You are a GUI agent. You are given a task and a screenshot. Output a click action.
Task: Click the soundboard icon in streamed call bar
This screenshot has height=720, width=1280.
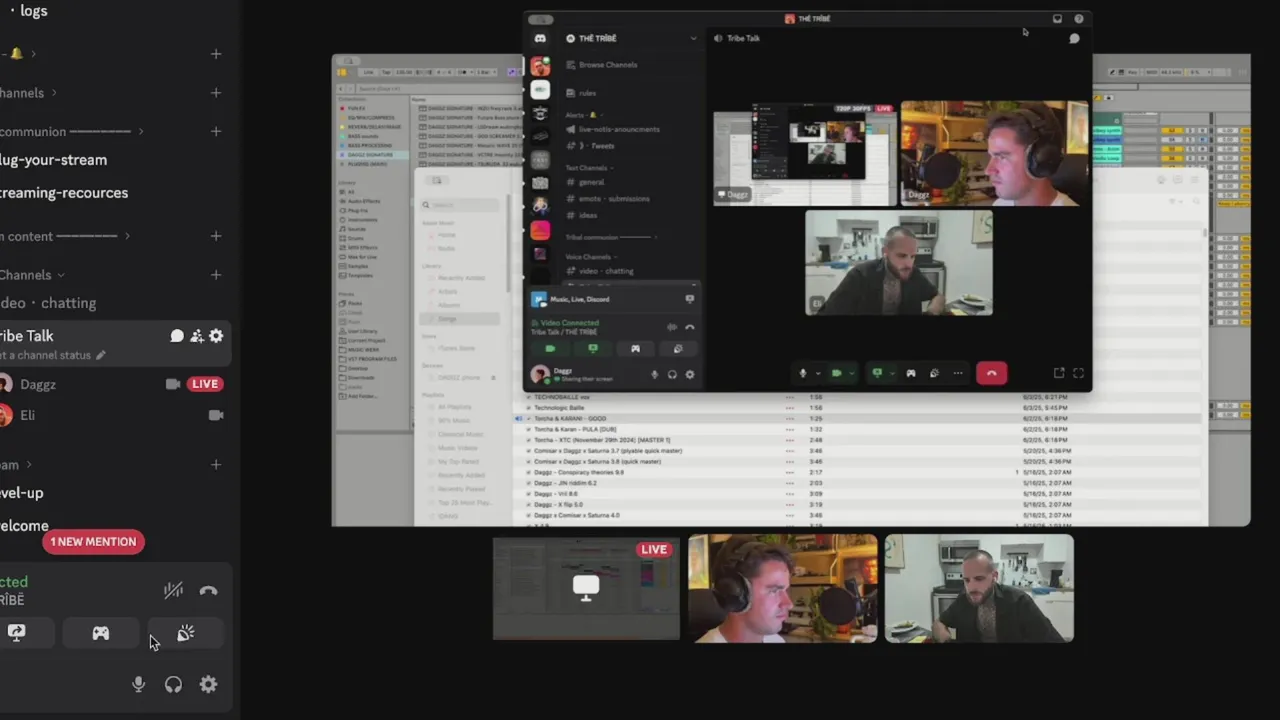pyautogui.click(x=934, y=373)
